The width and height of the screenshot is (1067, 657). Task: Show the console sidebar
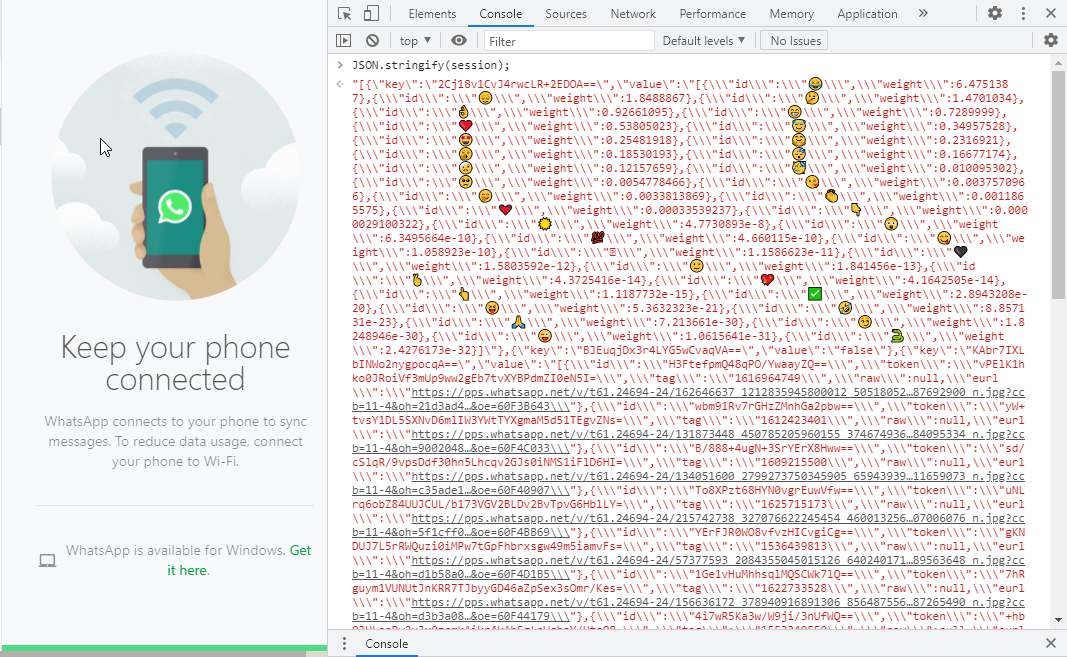pos(344,41)
